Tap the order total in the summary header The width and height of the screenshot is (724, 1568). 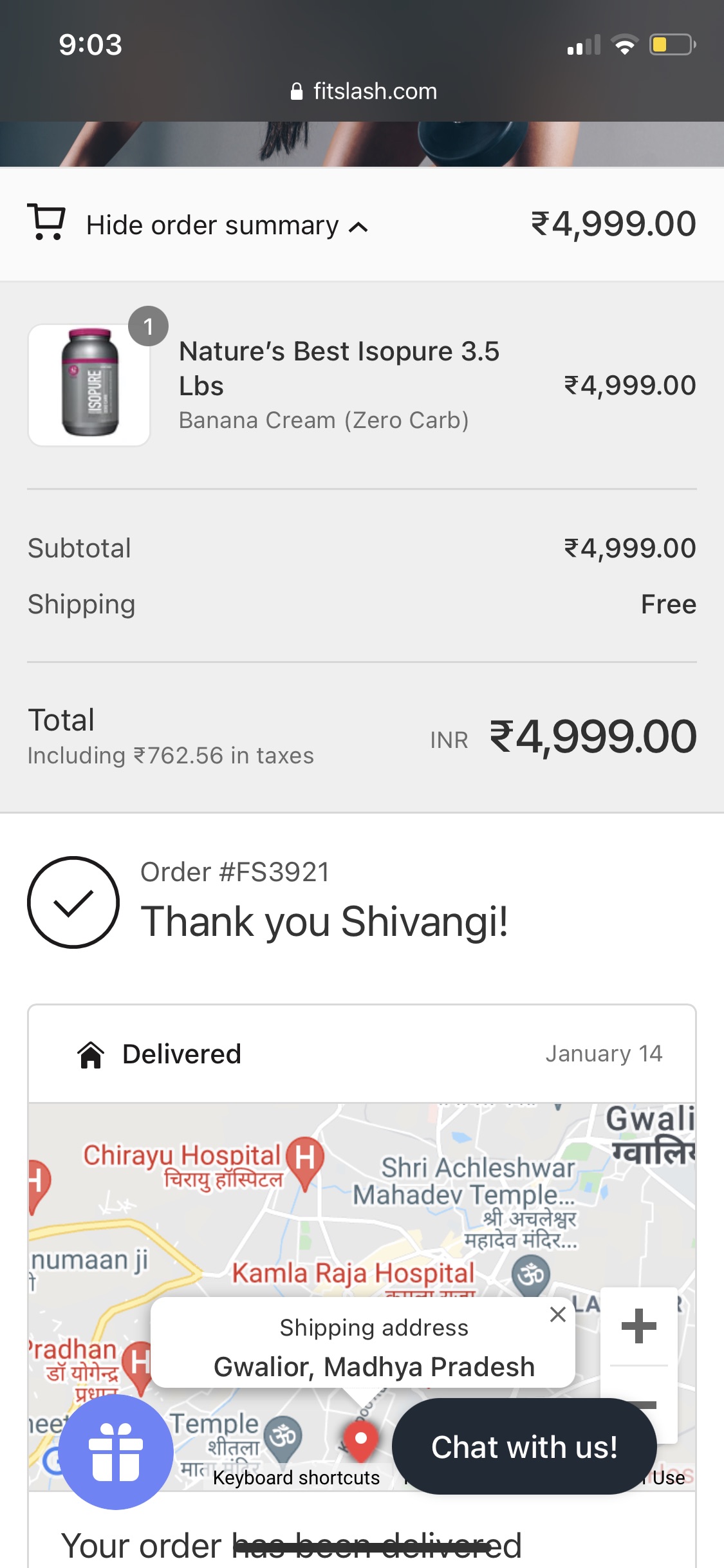pos(613,224)
